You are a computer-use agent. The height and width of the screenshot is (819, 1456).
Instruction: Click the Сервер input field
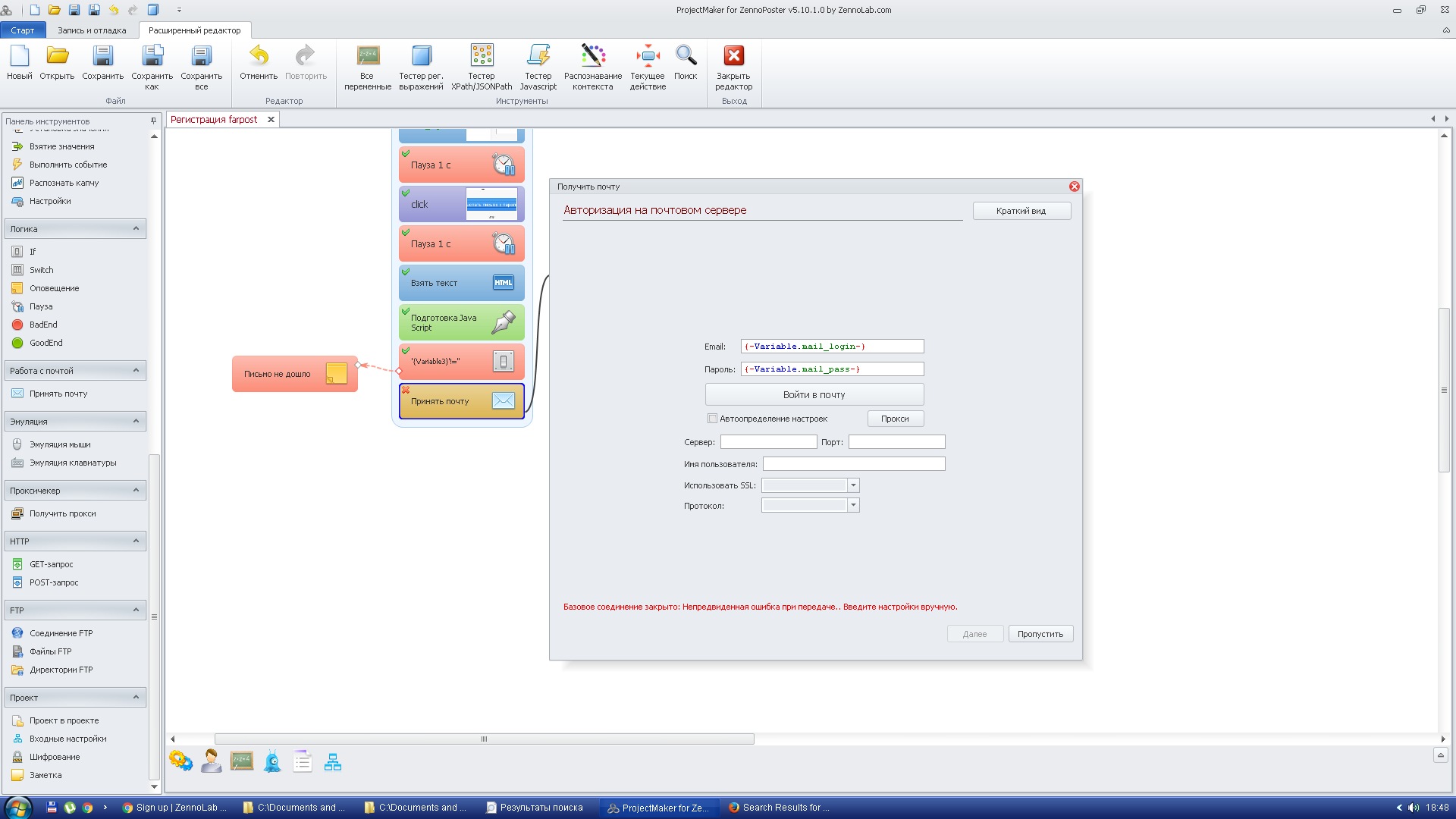tap(768, 442)
